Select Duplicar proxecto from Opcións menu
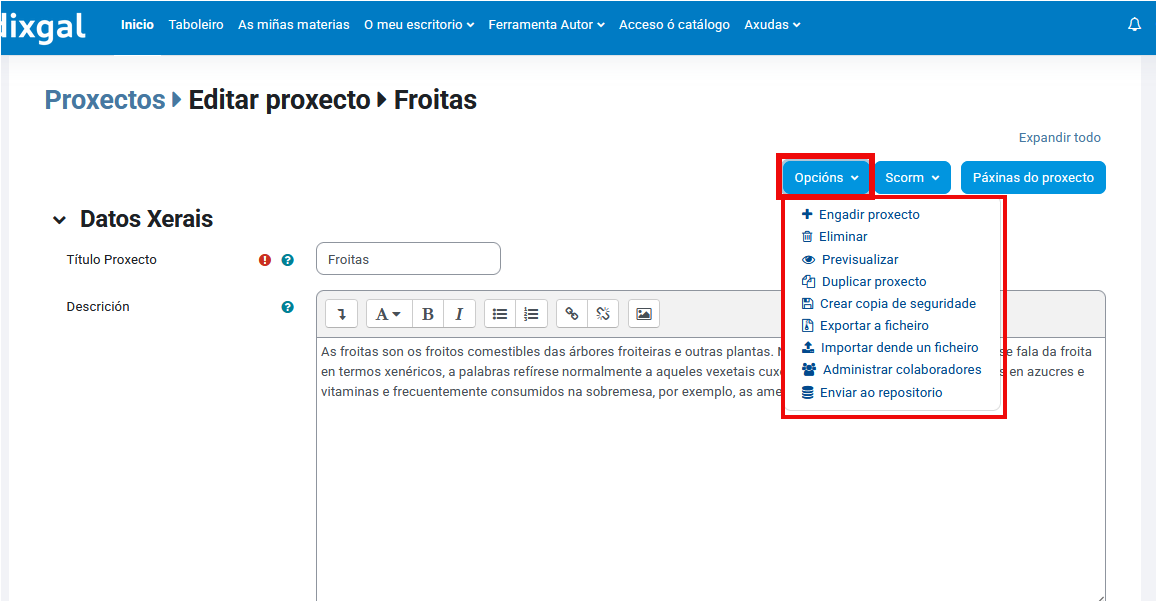 tap(873, 282)
